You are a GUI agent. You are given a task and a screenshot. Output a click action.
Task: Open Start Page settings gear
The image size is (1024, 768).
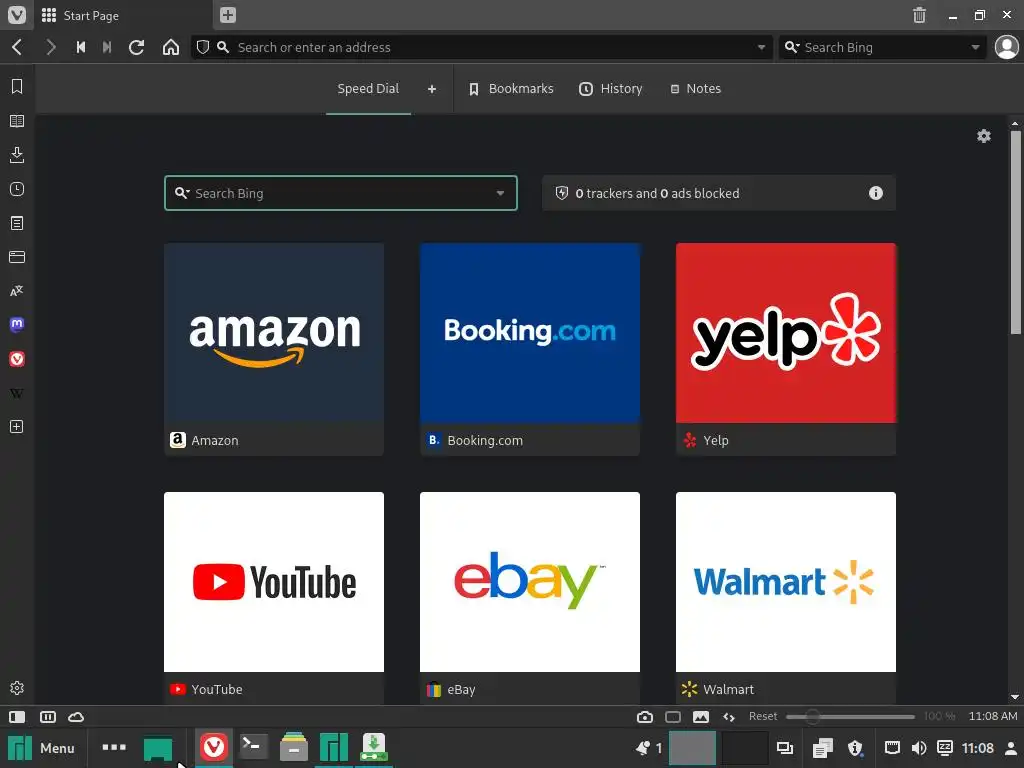984,136
